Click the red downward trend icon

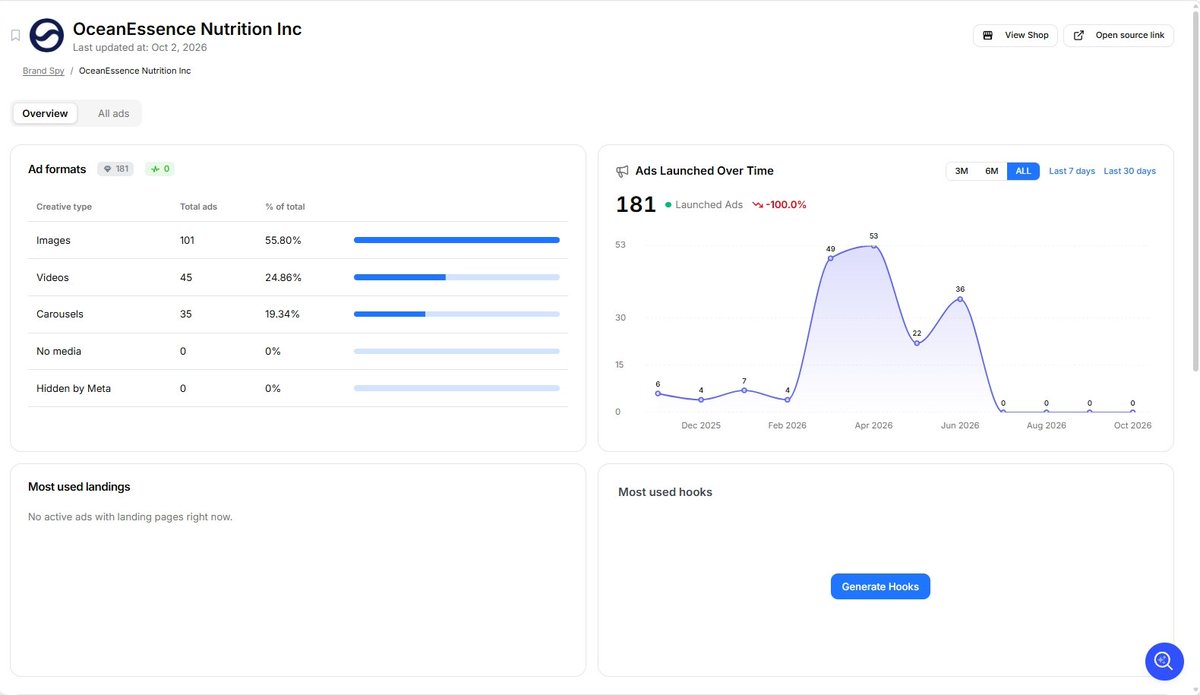tap(757, 205)
